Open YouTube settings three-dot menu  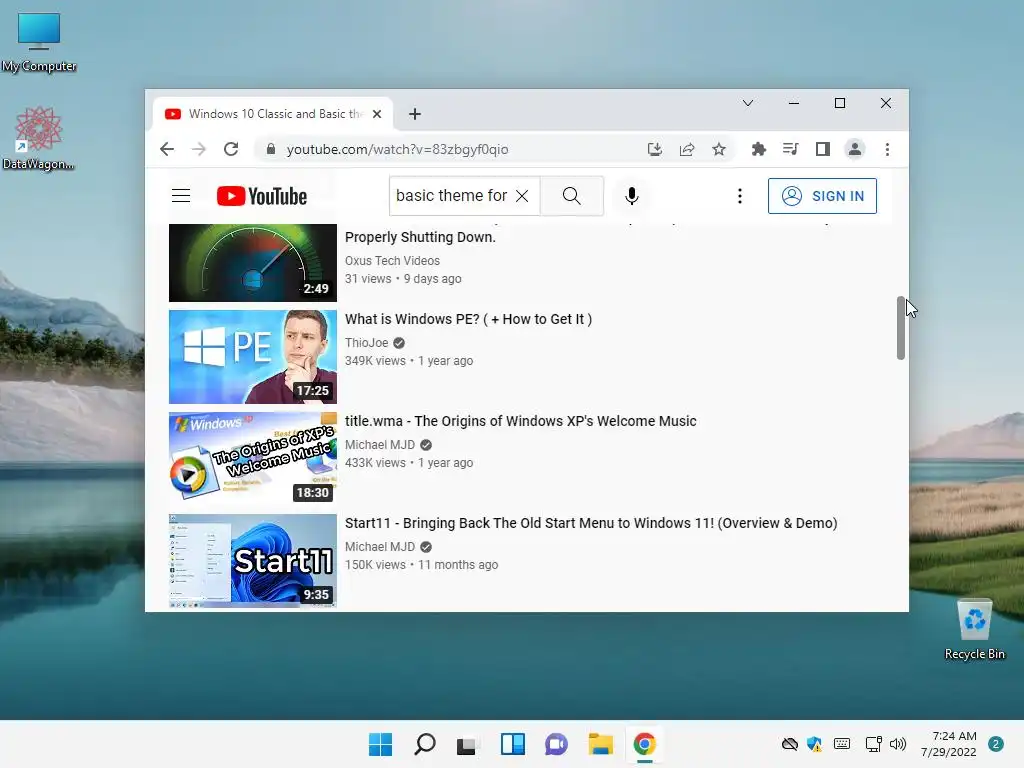pyautogui.click(x=739, y=196)
